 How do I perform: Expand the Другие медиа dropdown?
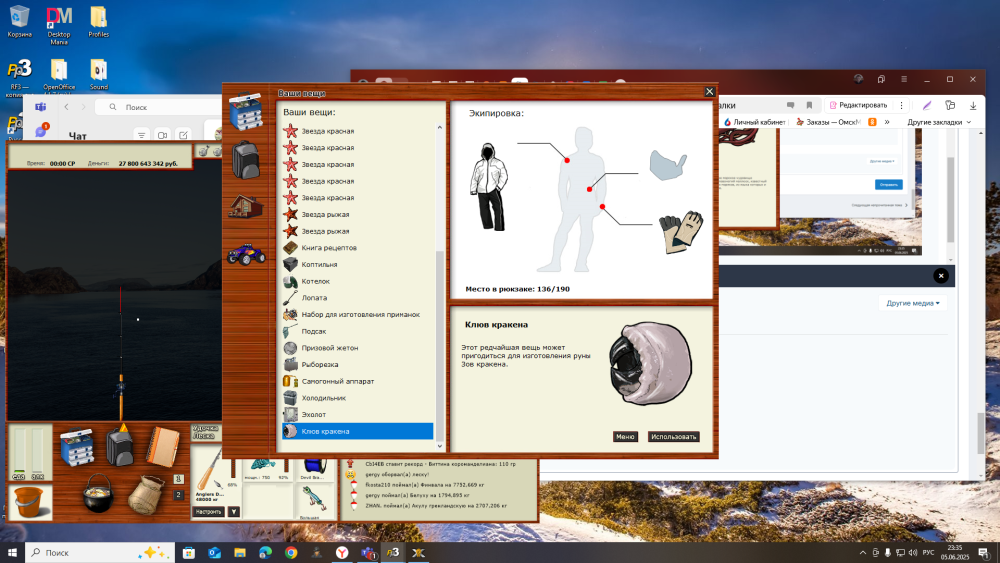(912, 303)
